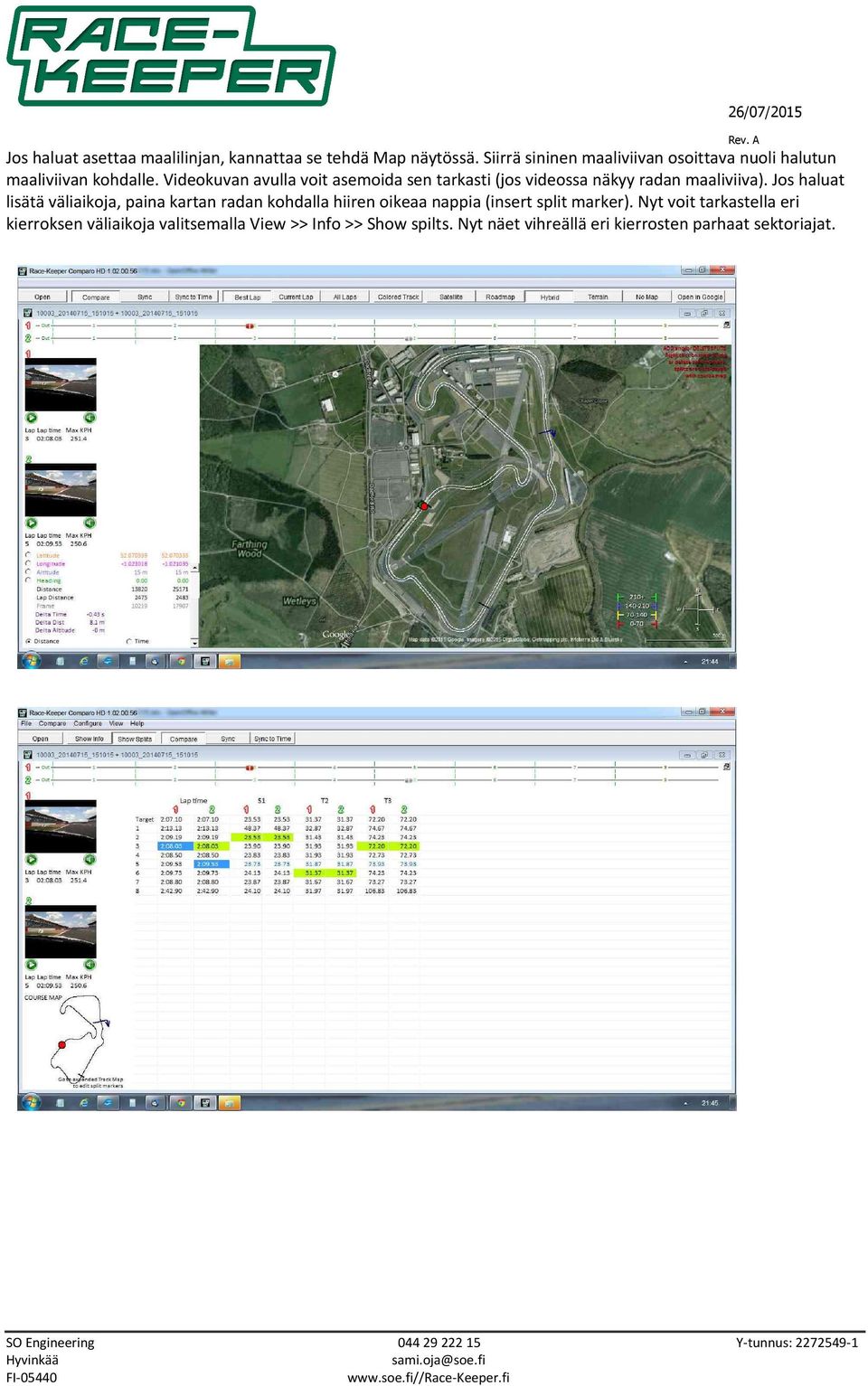This screenshot has width=868, height=1386.
Task: Select the Heading radio button
Action: (x=28, y=580)
